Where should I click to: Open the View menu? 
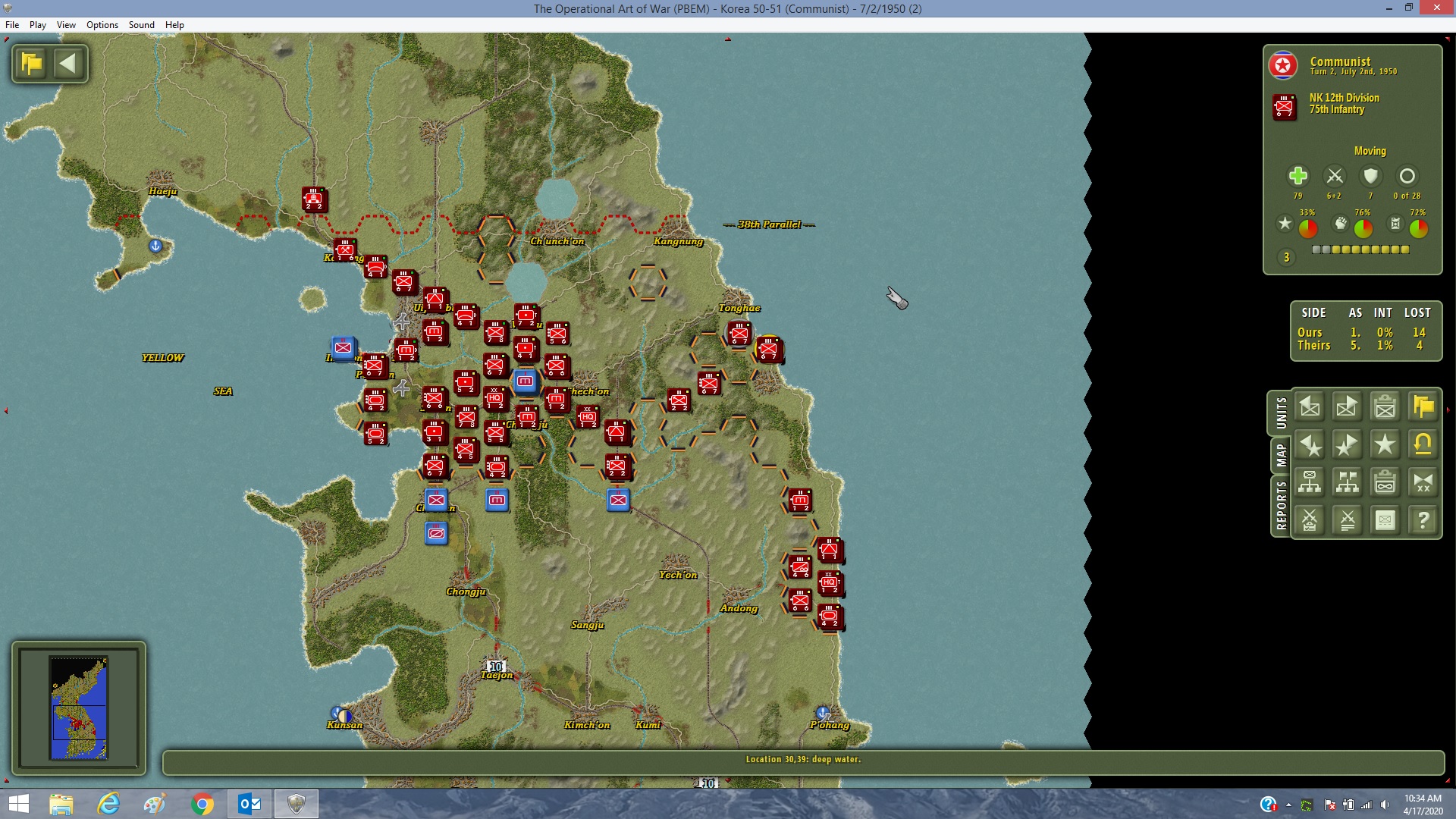pyautogui.click(x=66, y=25)
